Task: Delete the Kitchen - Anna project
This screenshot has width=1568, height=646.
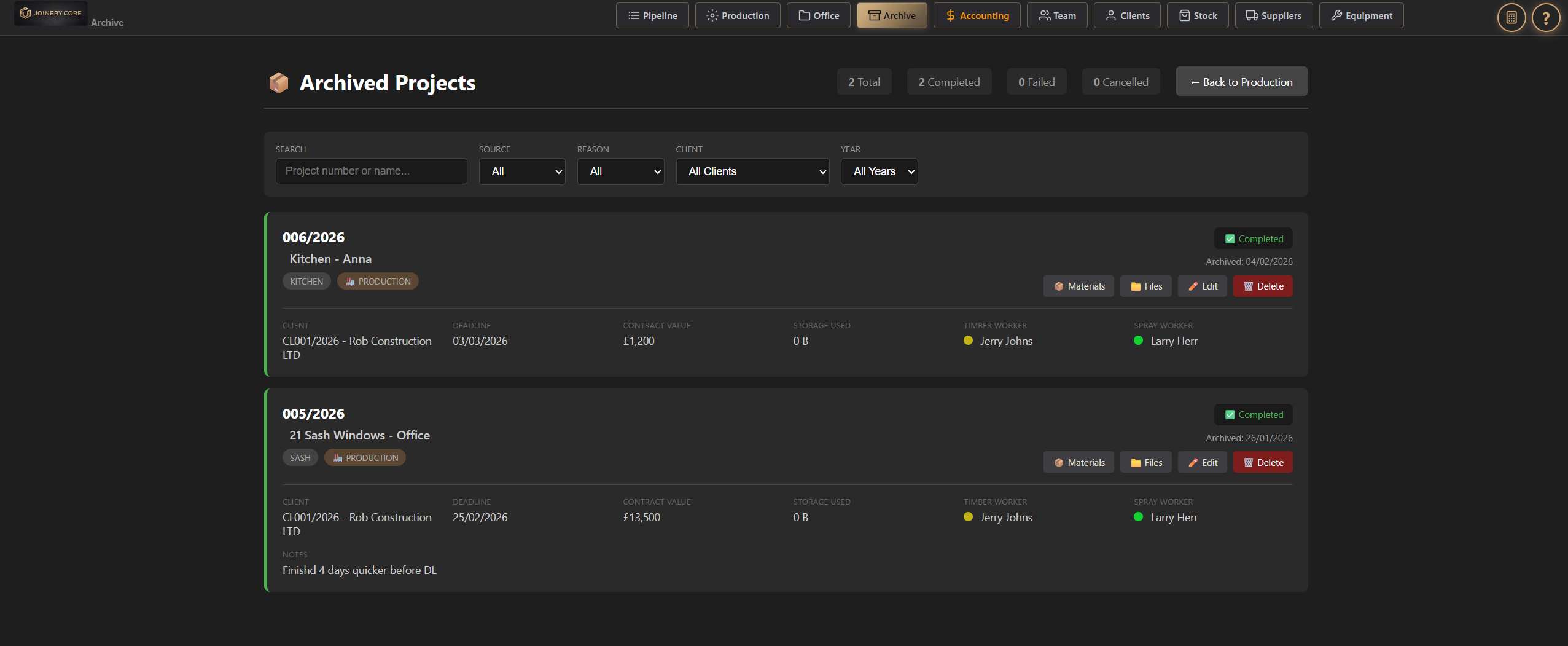Action: tap(1263, 286)
